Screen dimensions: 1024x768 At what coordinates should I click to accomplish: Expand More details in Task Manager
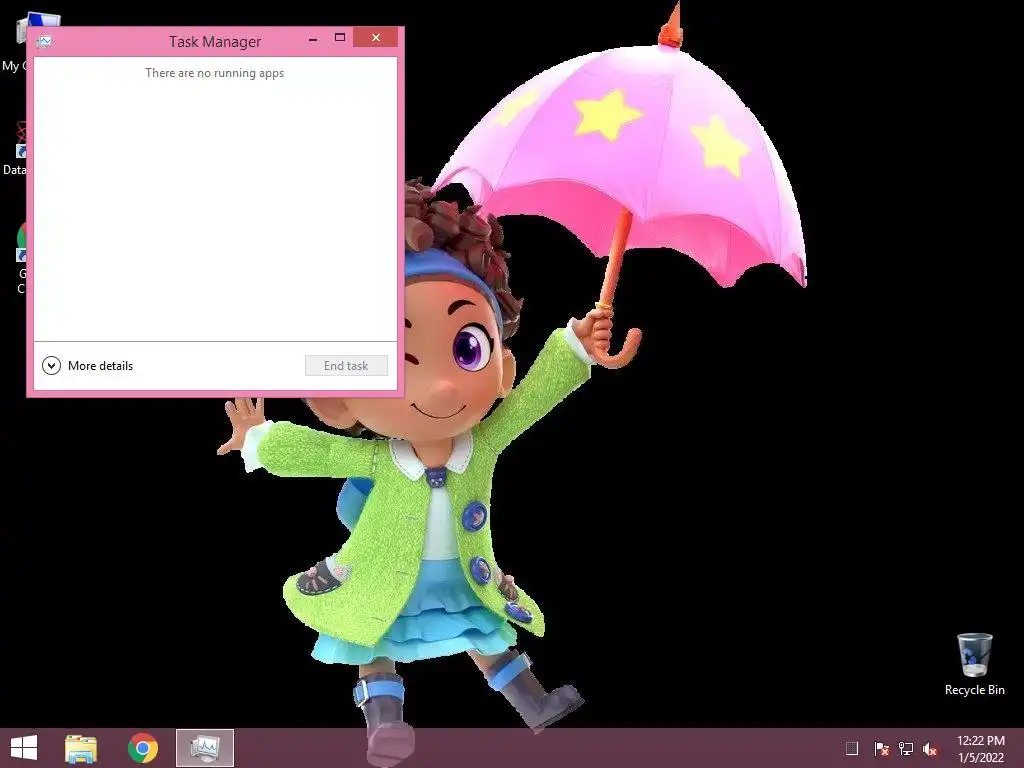pos(88,366)
